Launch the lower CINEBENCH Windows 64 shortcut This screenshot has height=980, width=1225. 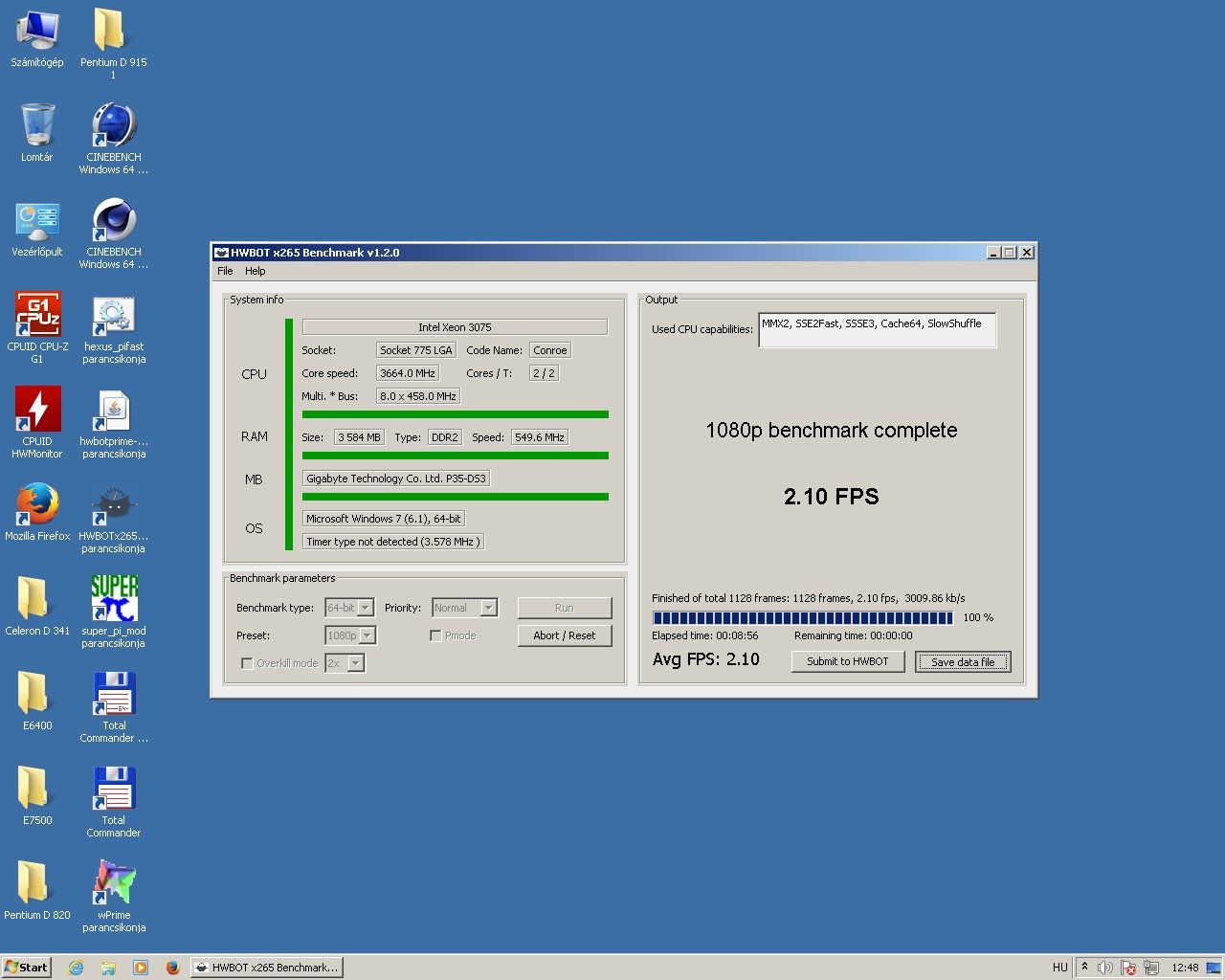tap(113, 234)
